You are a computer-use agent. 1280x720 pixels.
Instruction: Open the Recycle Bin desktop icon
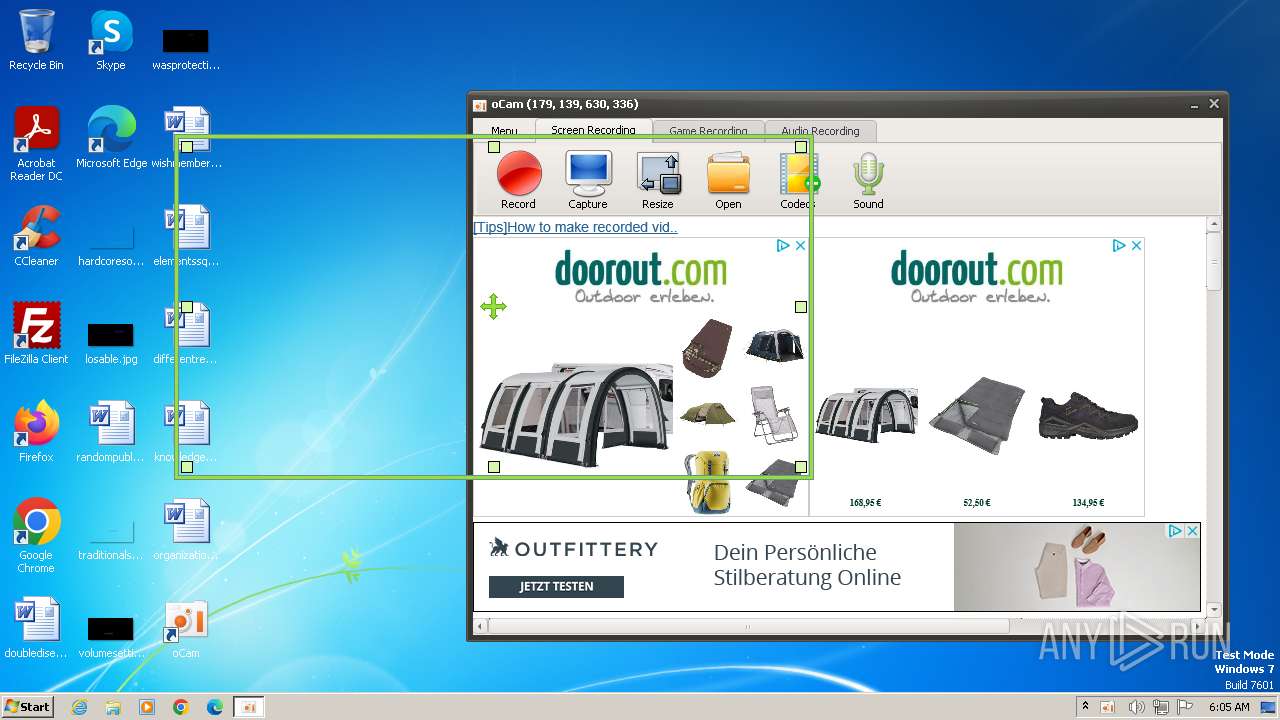(x=36, y=41)
